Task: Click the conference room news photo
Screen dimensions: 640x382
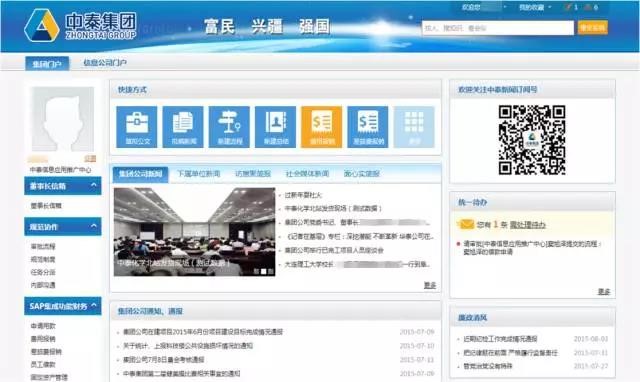Action: click(194, 232)
